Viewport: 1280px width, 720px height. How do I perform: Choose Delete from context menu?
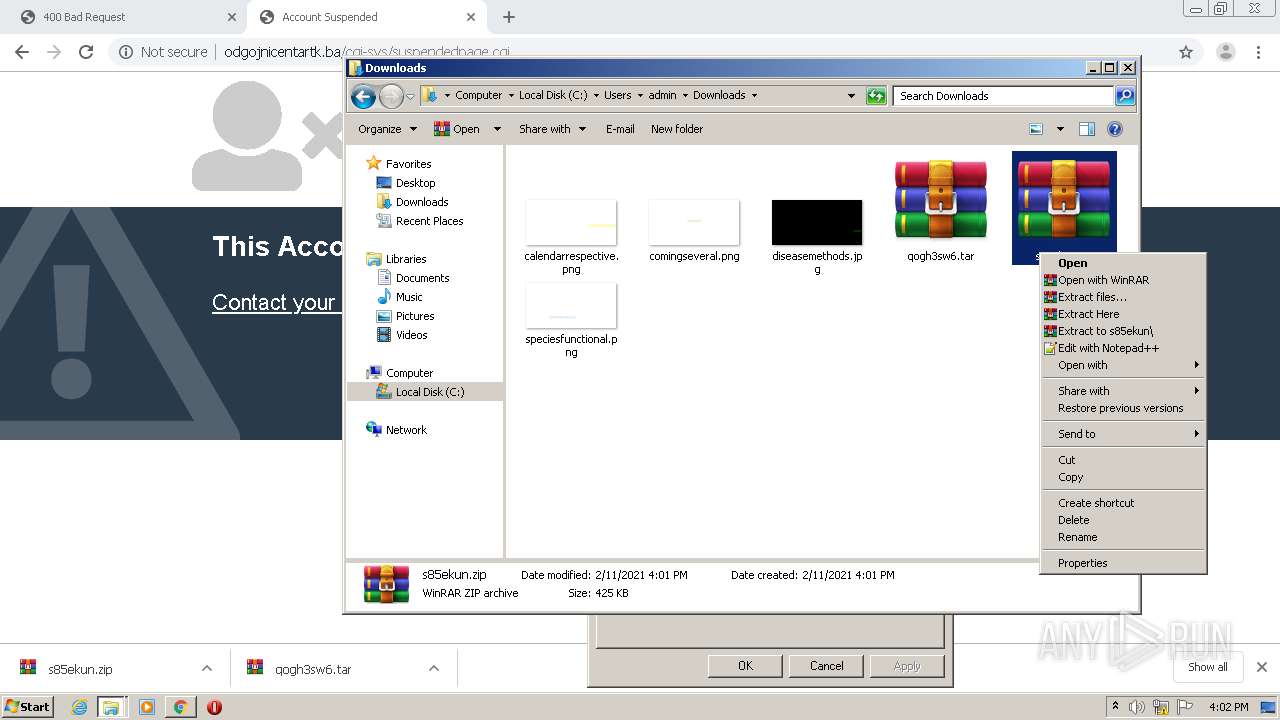click(1123, 520)
